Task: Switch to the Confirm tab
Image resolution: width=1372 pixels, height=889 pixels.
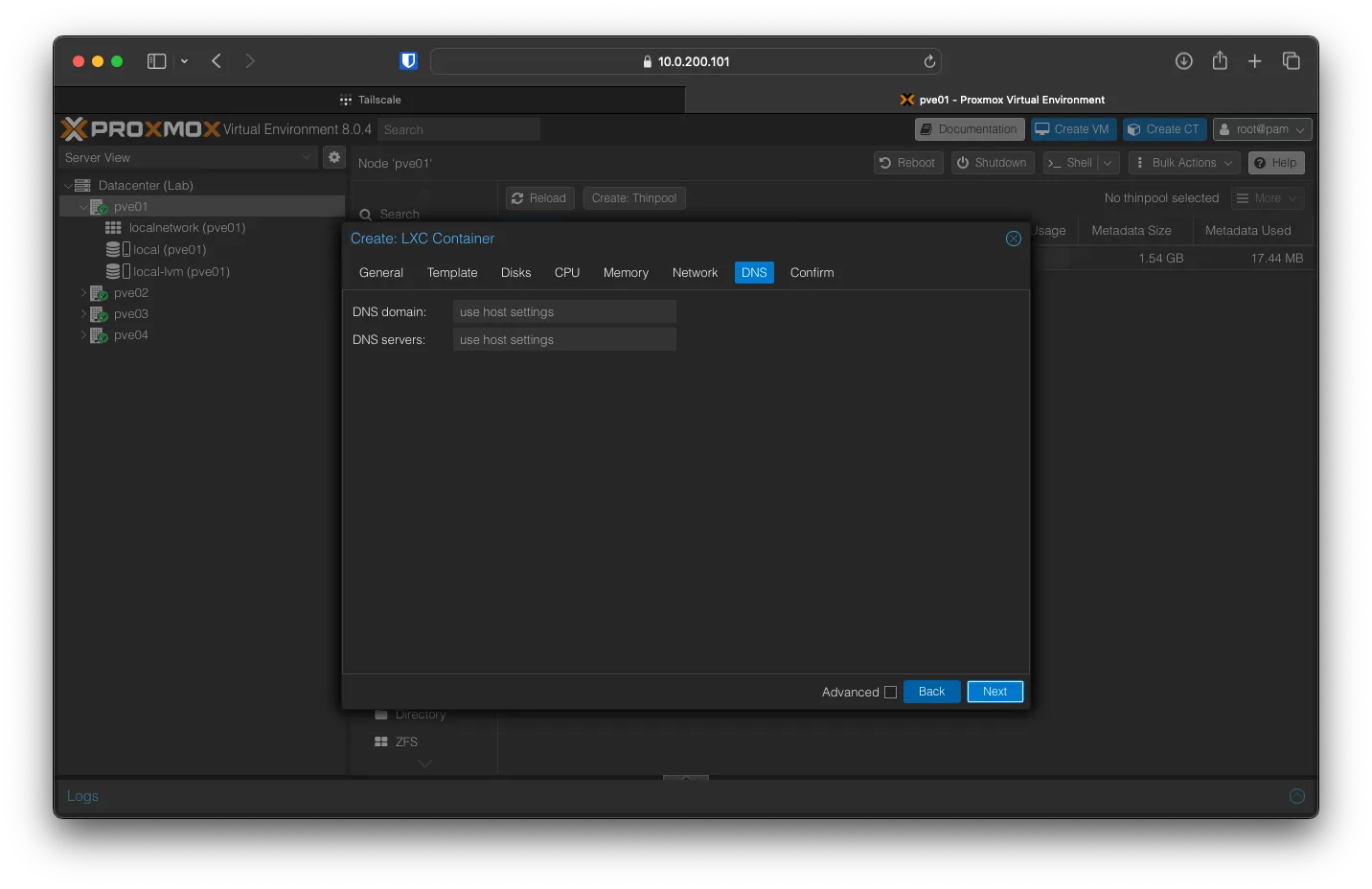Action: 812,273
